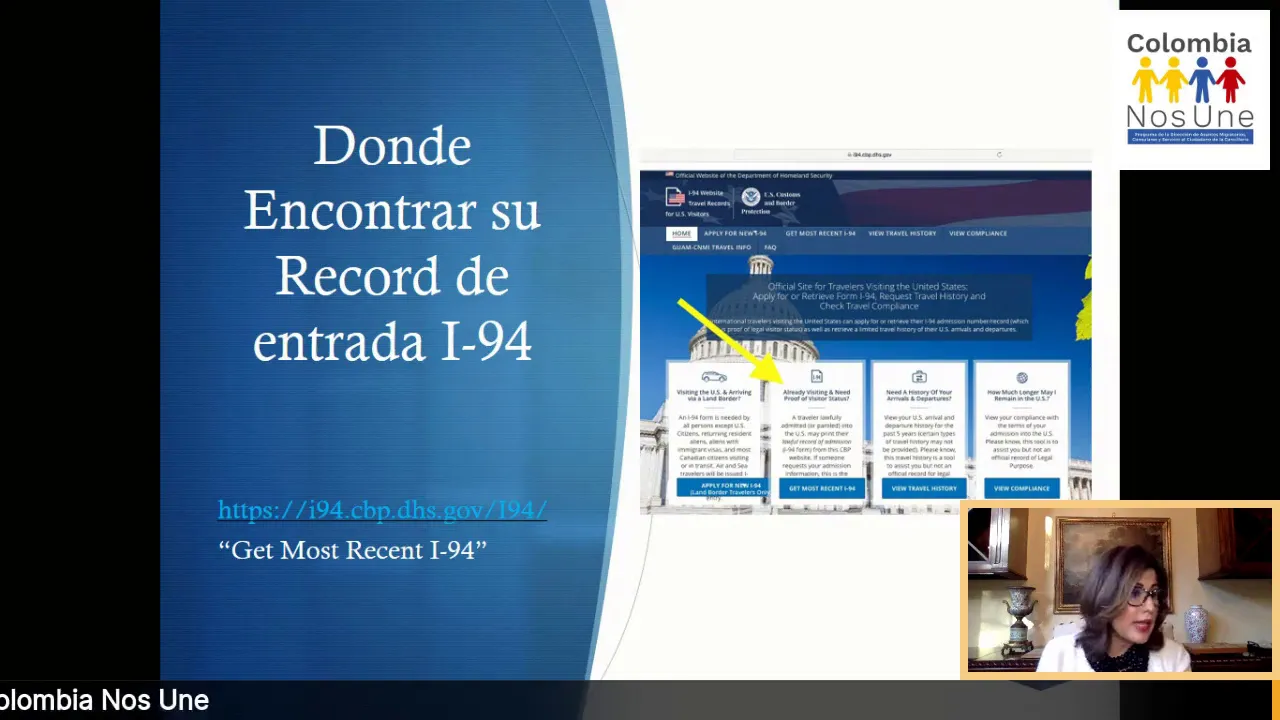Click the U.S. Customs and Border Protection seal
1280x720 pixels.
click(750, 198)
